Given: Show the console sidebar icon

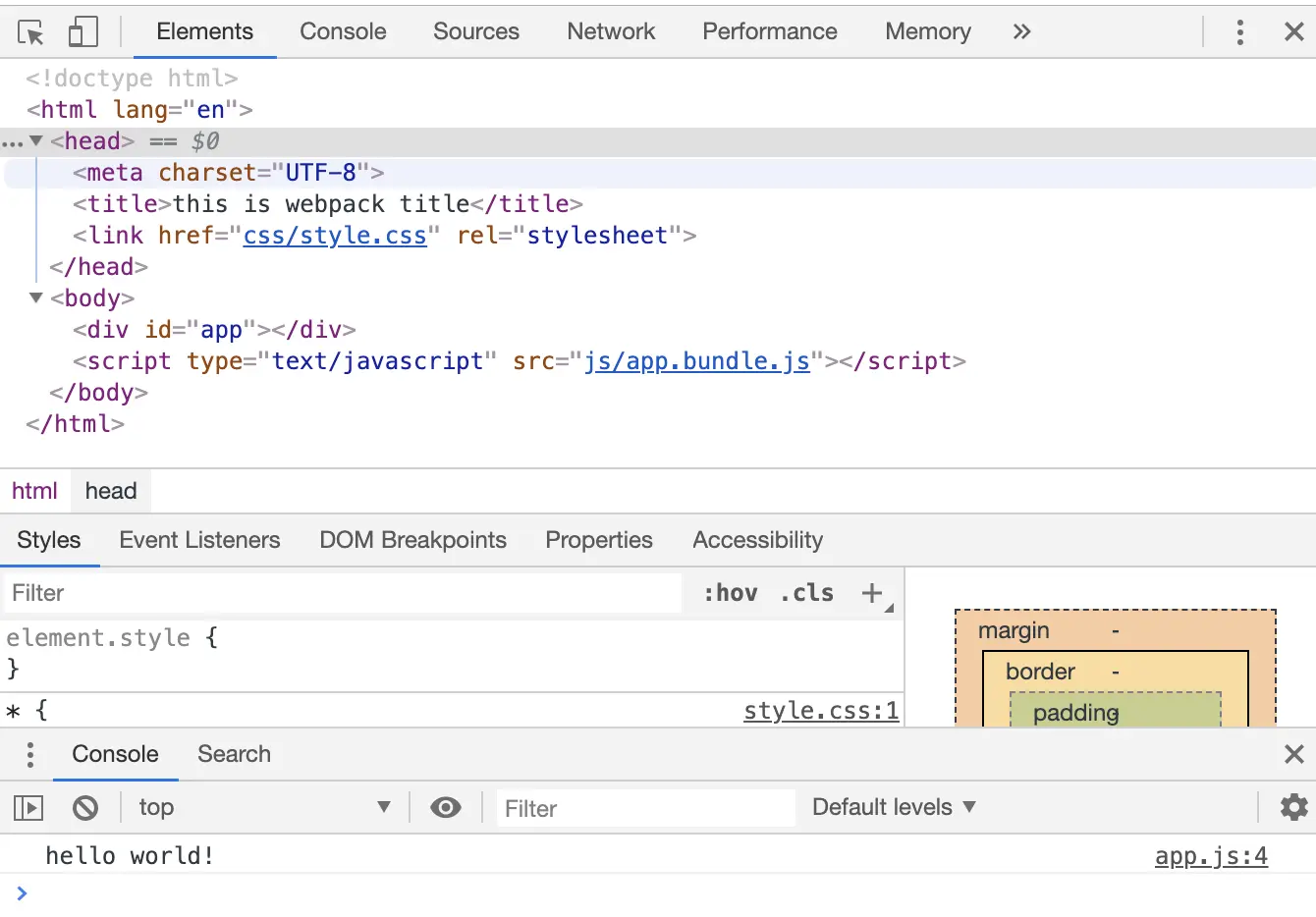Looking at the screenshot, I should (x=28, y=808).
